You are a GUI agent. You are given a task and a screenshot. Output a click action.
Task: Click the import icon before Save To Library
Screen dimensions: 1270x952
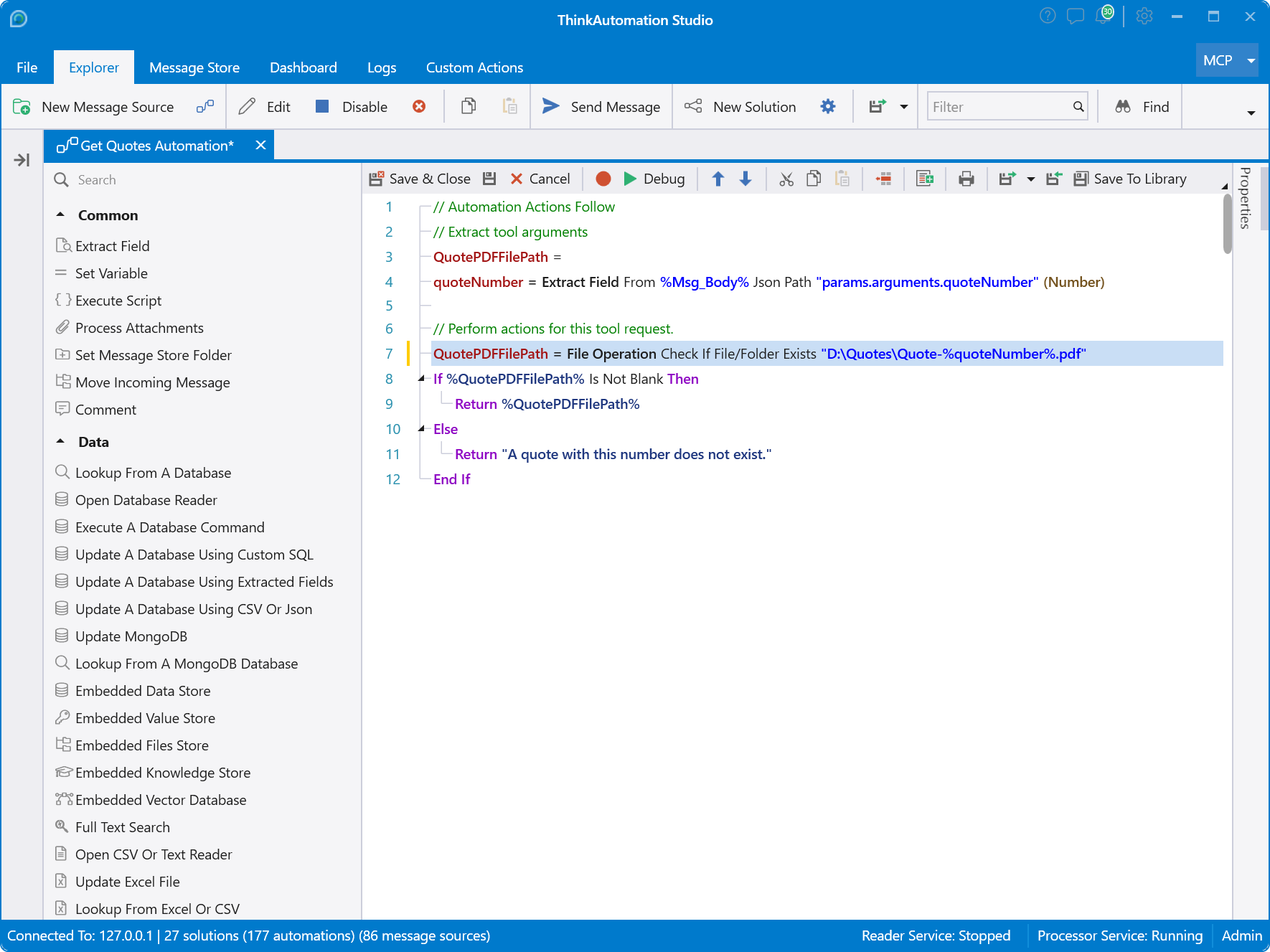[x=1053, y=179]
